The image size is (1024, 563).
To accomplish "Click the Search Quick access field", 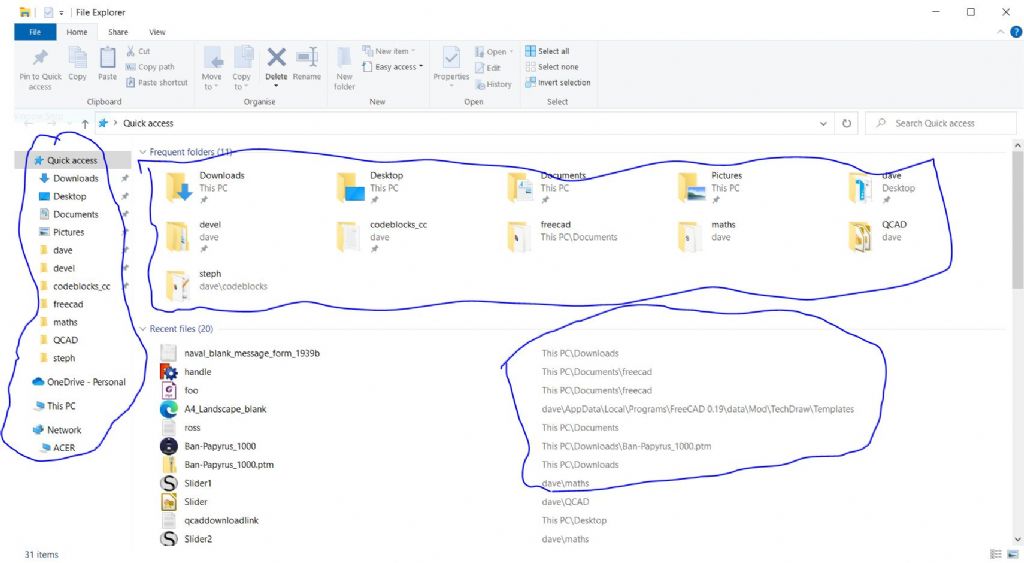I will point(941,123).
